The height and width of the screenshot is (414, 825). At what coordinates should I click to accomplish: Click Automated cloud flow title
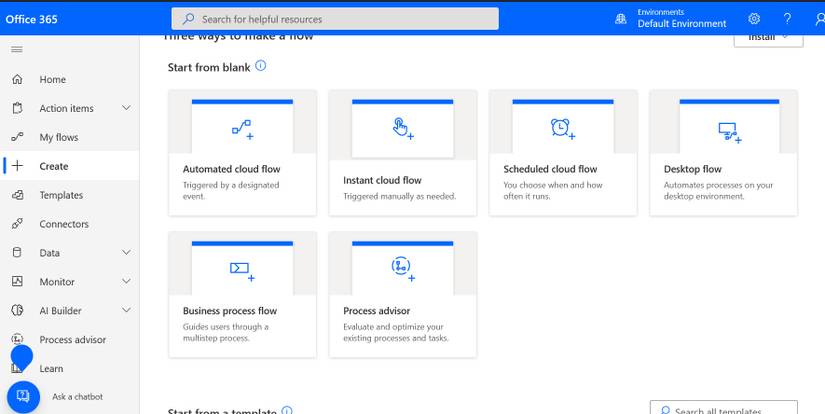point(232,169)
